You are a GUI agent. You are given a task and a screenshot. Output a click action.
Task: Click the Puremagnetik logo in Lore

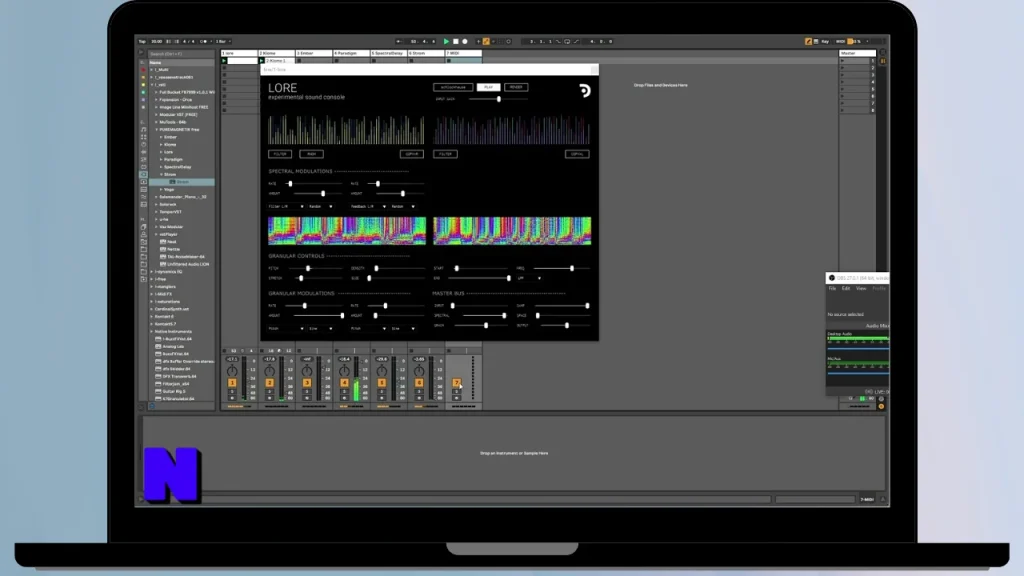pyautogui.click(x=584, y=90)
